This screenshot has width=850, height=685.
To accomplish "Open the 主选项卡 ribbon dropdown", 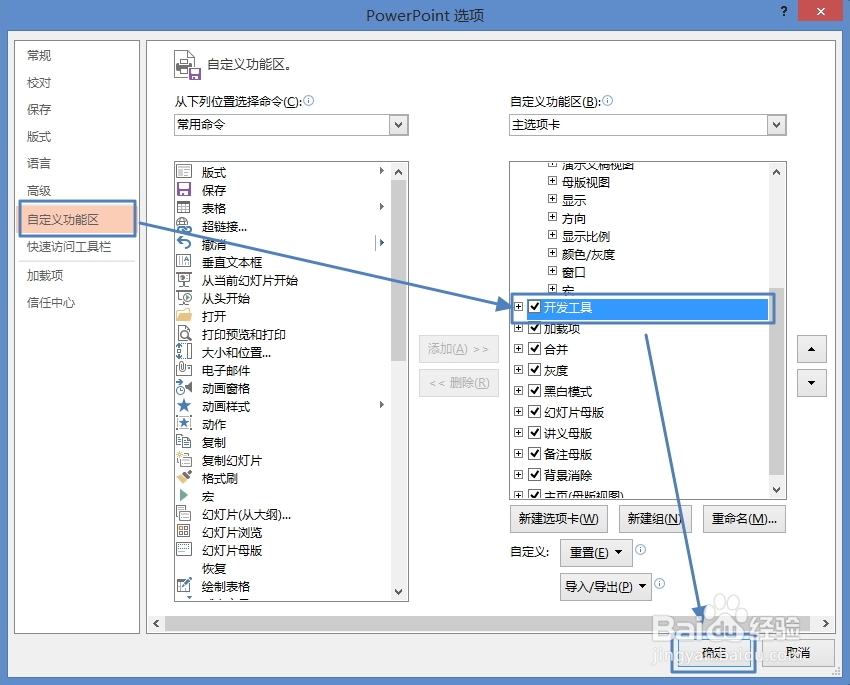I will click(x=776, y=125).
